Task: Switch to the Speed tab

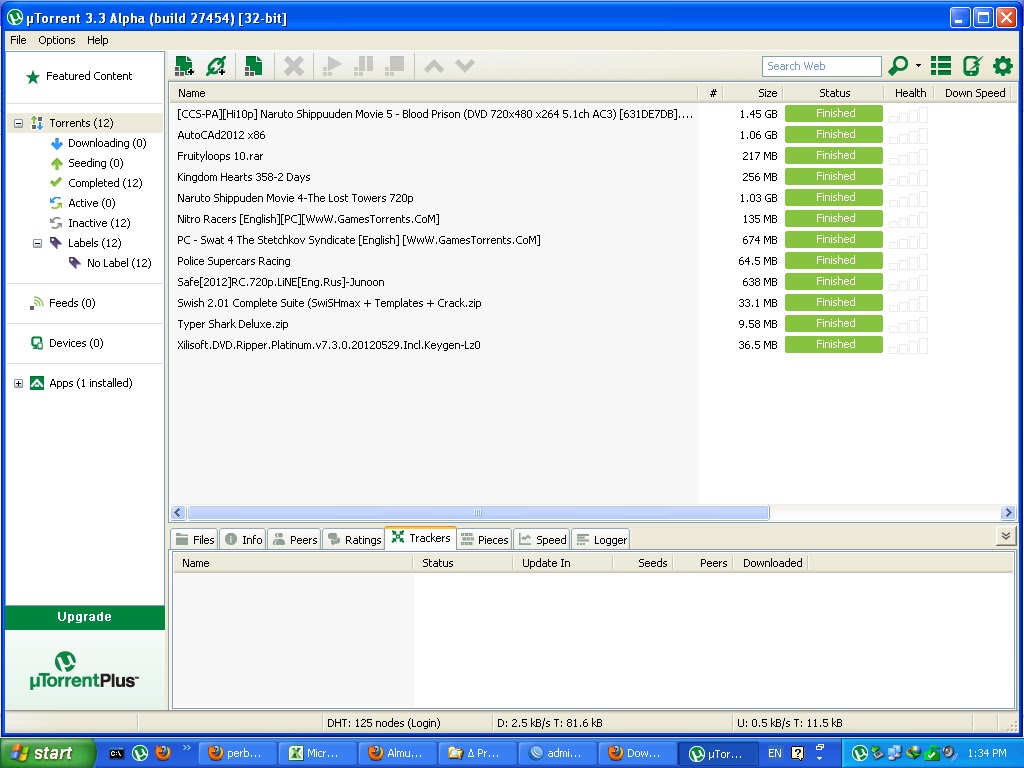Action: 543,539
